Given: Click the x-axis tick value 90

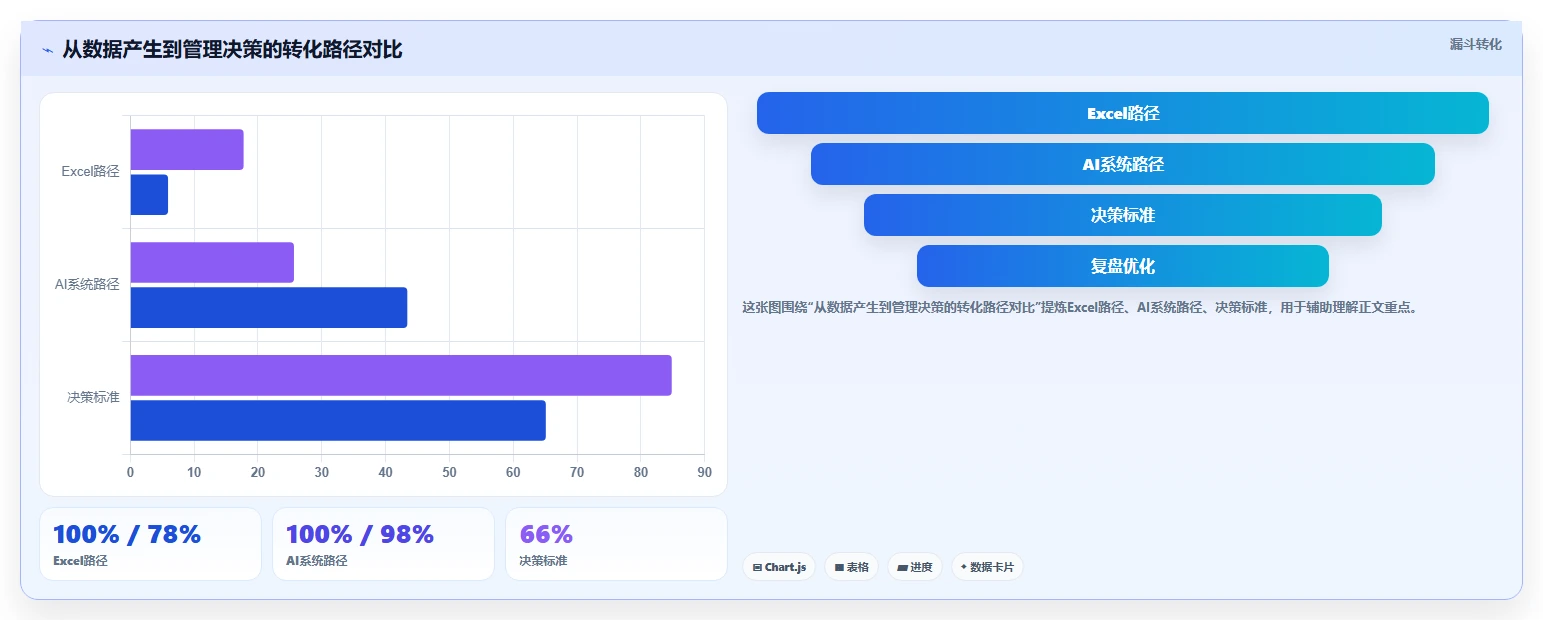Looking at the screenshot, I should pos(704,472).
